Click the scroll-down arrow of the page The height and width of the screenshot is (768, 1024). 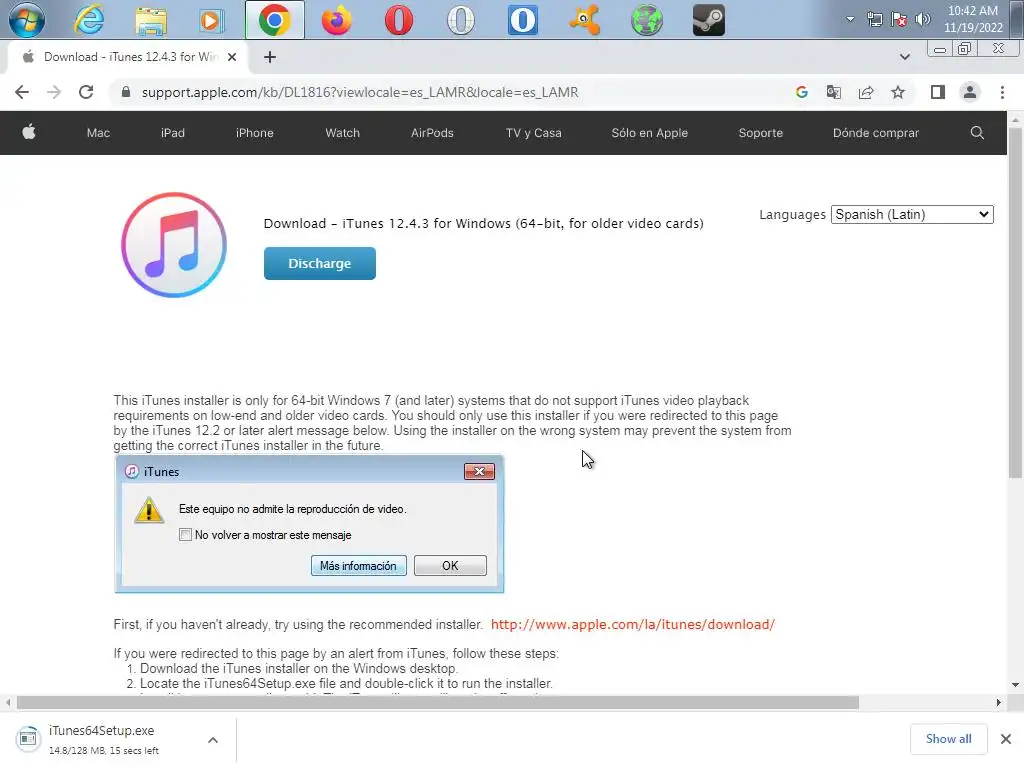[1015, 684]
